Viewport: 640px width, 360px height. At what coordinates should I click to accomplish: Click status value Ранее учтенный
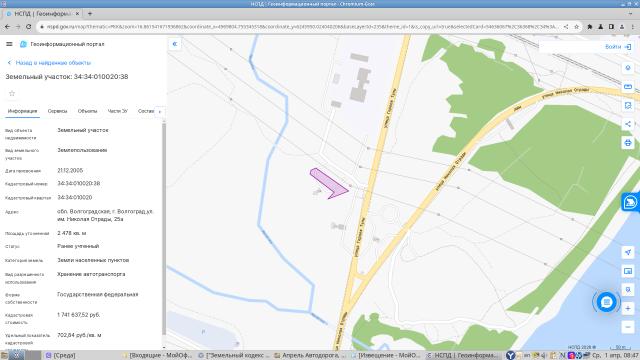click(78, 246)
